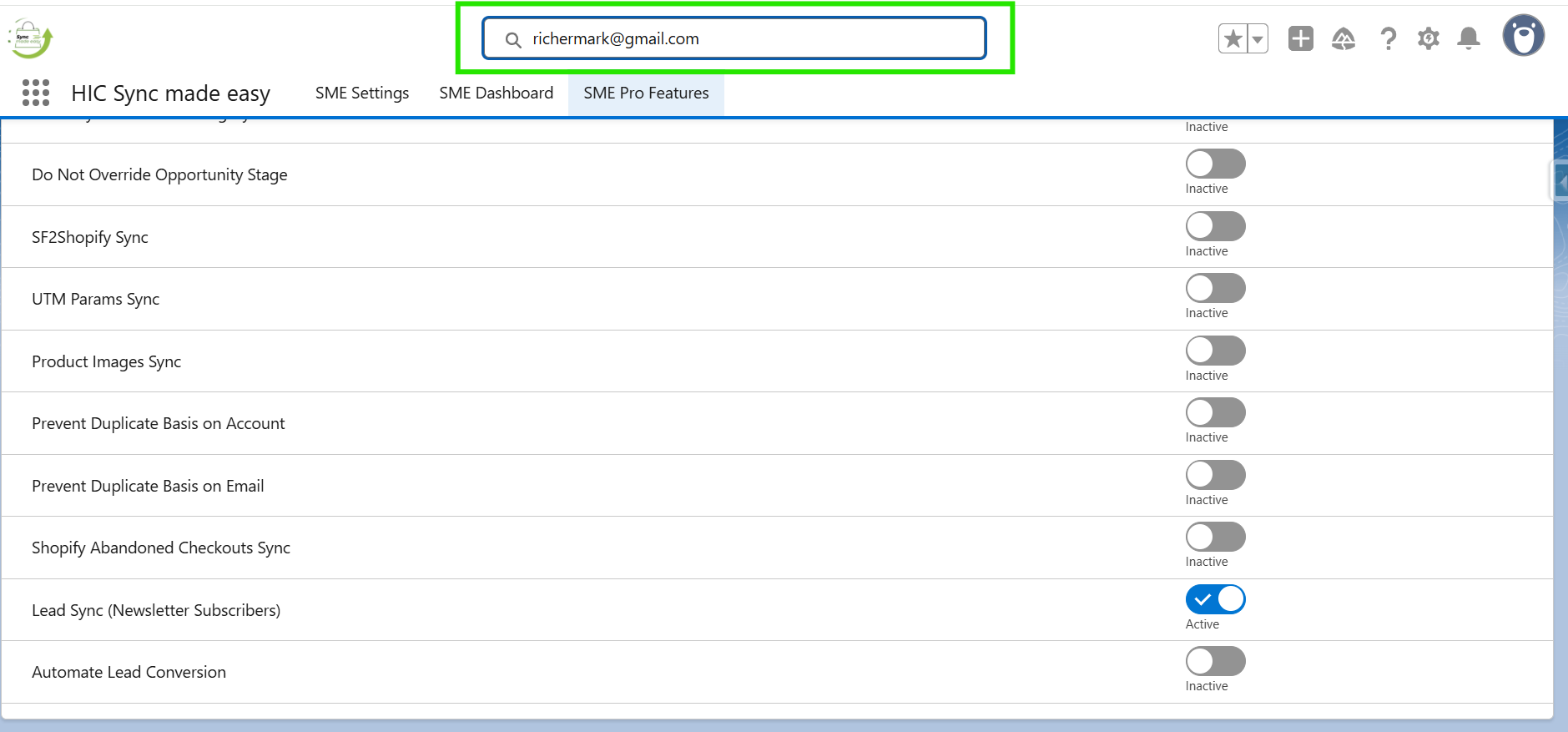The width and height of the screenshot is (1568, 732).
Task: Click the Do Not Override Opportunity Stage label
Action: (x=159, y=174)
